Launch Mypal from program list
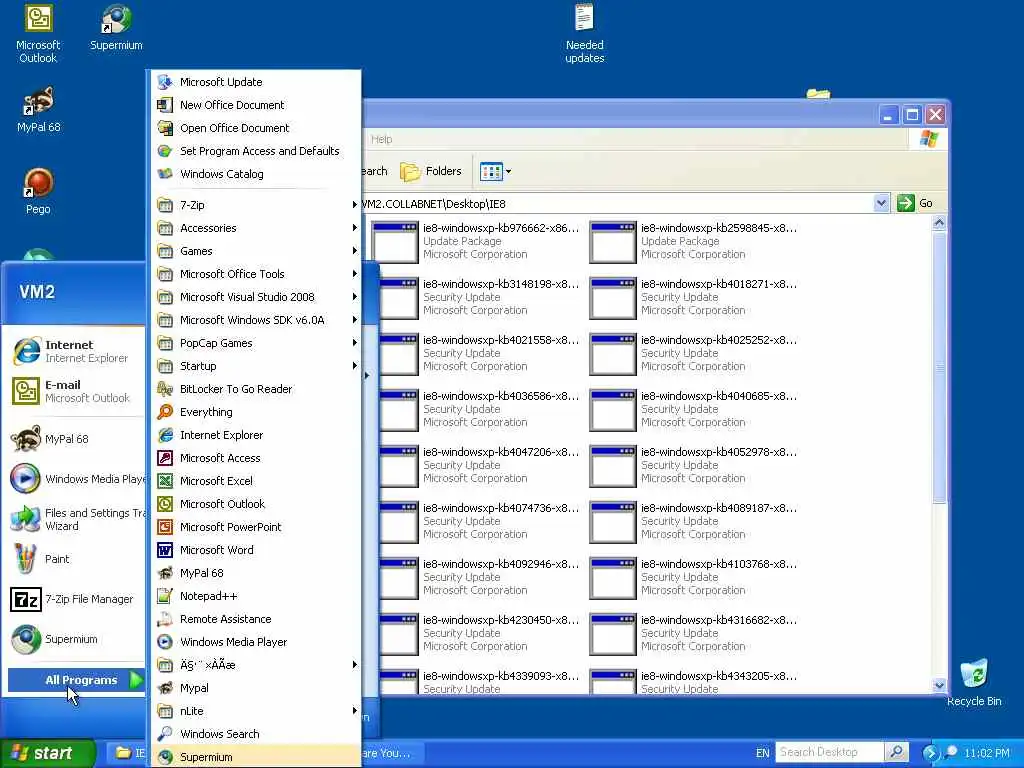 (256, 688)
